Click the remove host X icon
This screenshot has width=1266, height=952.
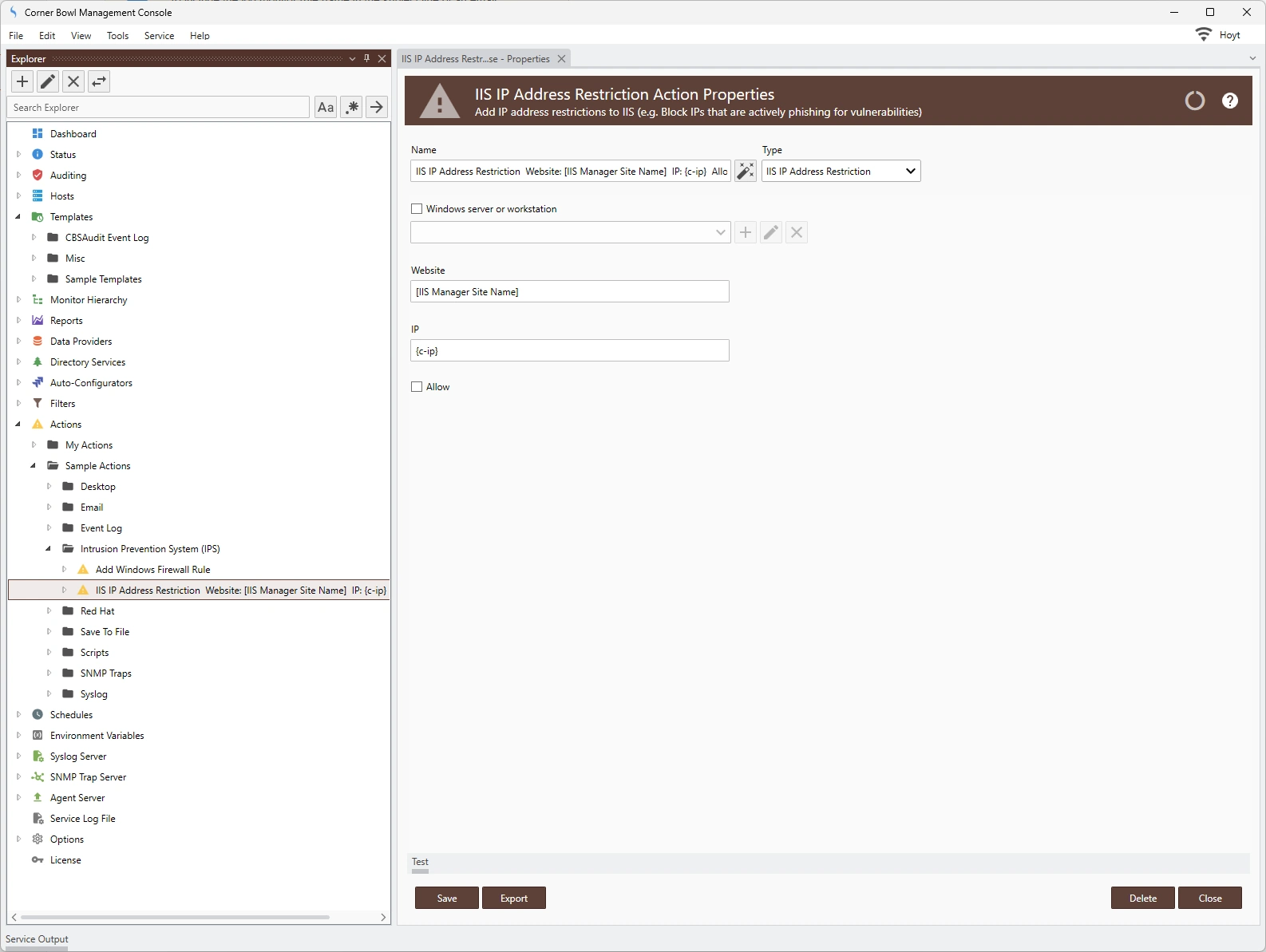click(797, 232)
